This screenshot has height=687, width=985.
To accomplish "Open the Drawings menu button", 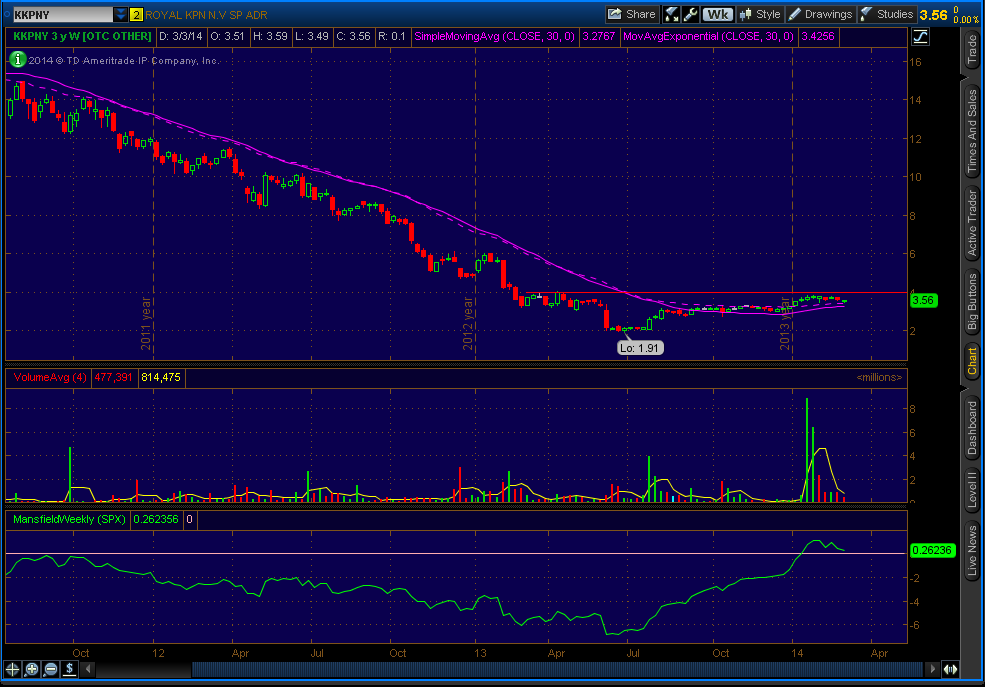I will 820,14.
